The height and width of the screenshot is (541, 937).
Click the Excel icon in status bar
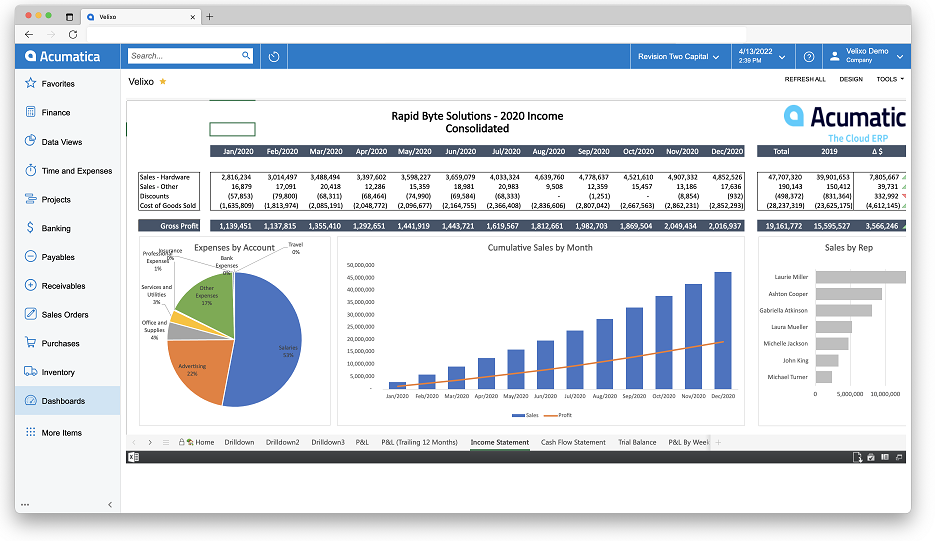point(133,457)
